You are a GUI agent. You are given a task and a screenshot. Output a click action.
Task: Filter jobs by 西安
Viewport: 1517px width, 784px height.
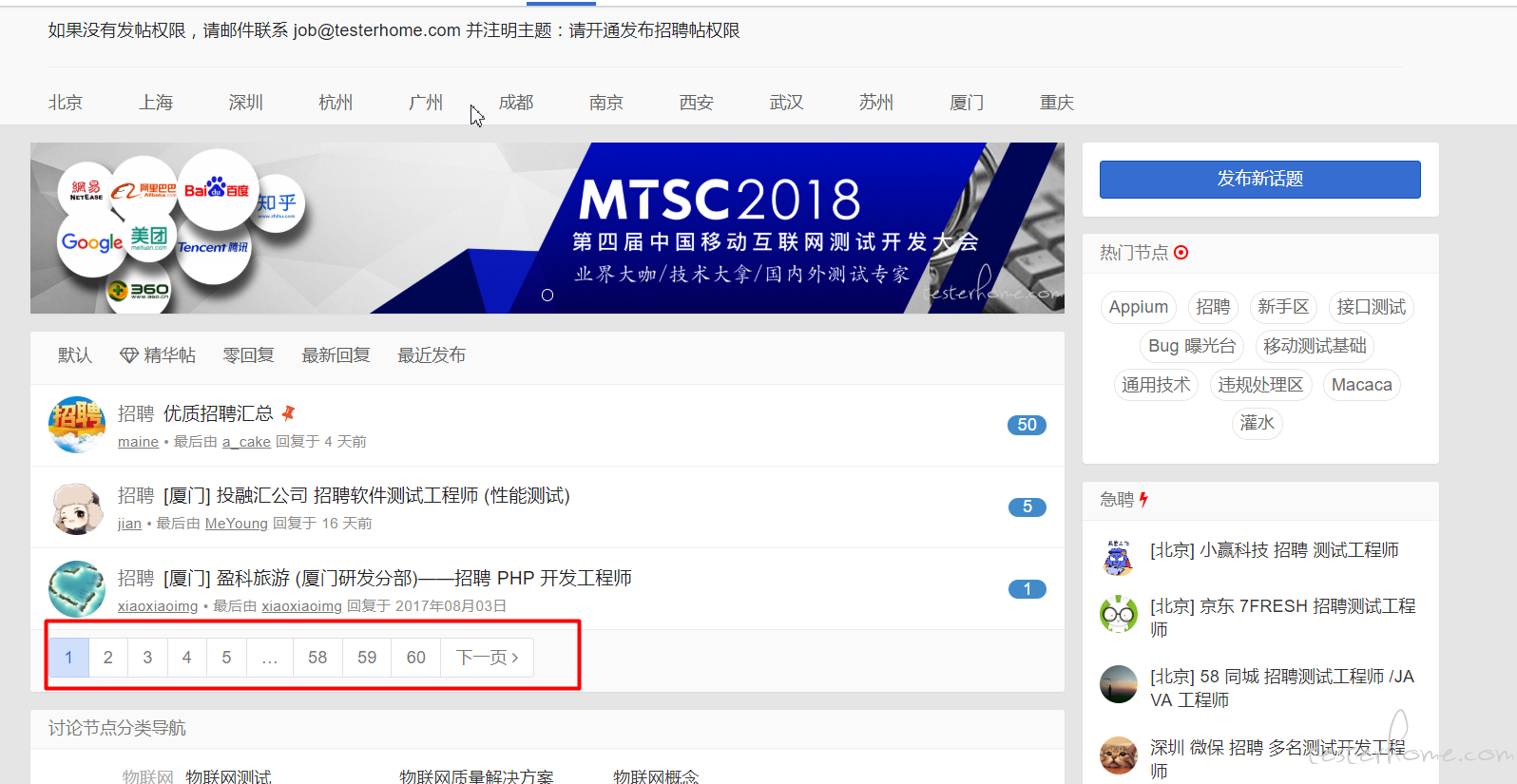tap(697, 103)
